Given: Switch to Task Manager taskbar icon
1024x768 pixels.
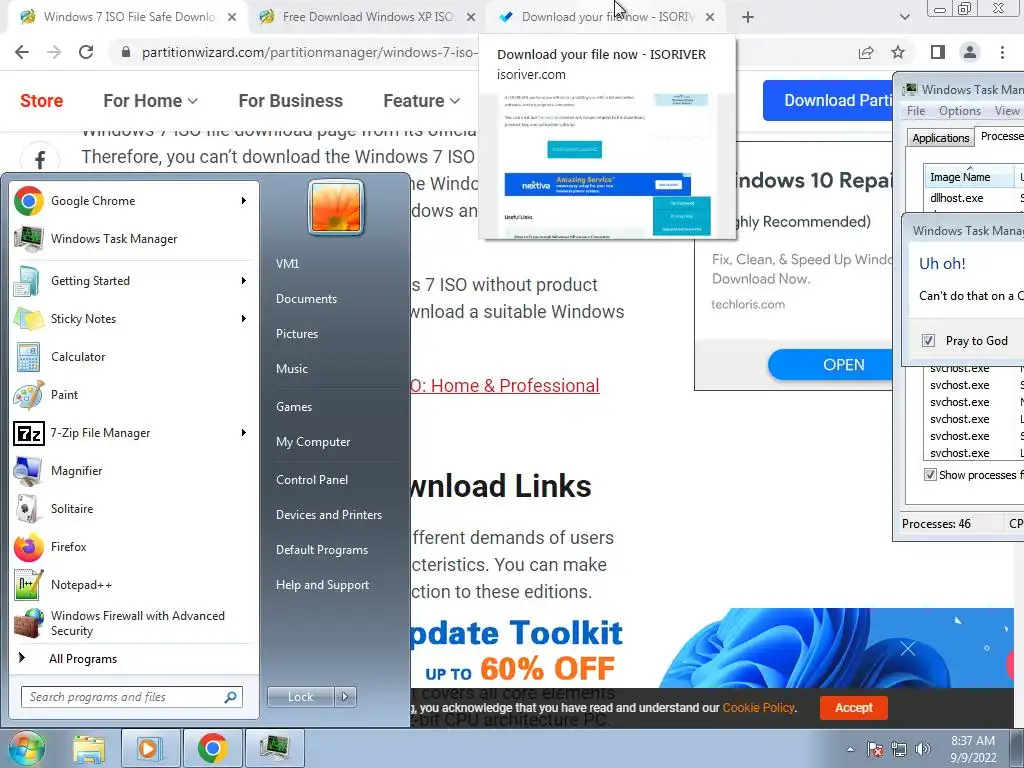Looking at the screenshot, I should (275, 748).
